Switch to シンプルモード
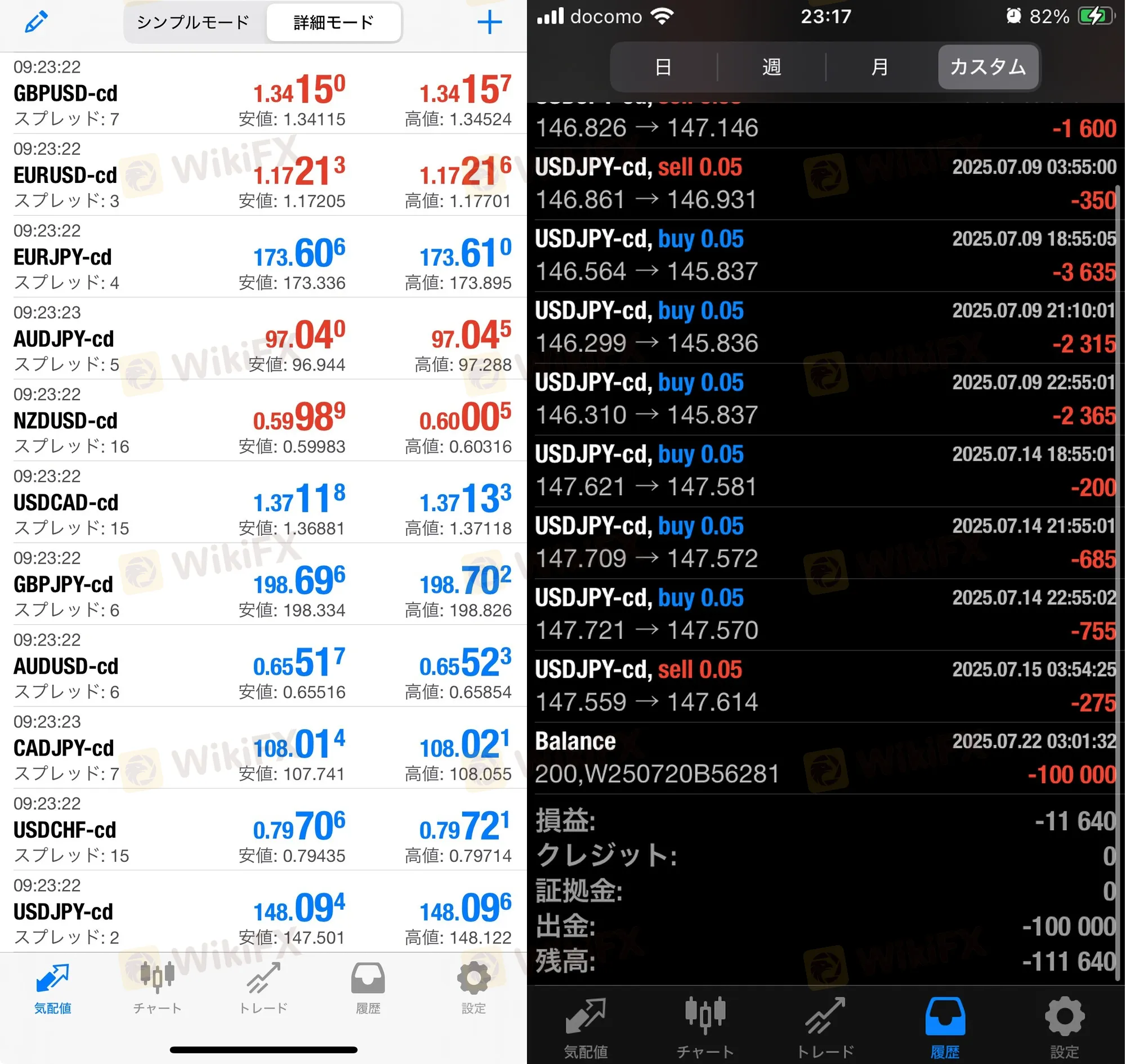Viewport: 1126px width, 1064px height. click(194, 22)
